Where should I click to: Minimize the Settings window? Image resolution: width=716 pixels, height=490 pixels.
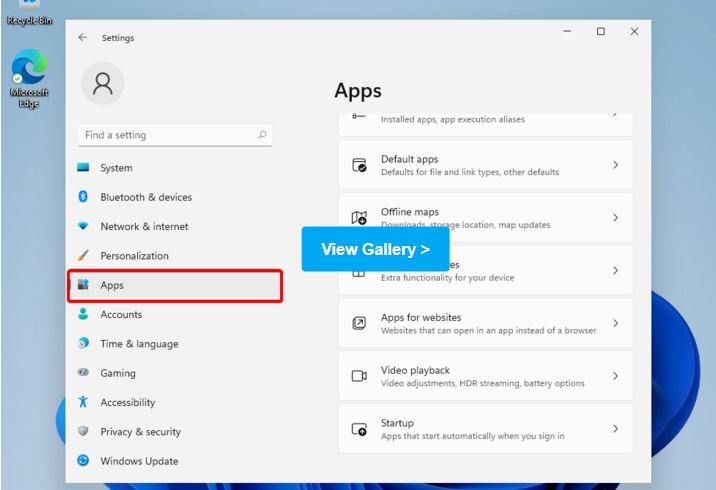[567, 32]
